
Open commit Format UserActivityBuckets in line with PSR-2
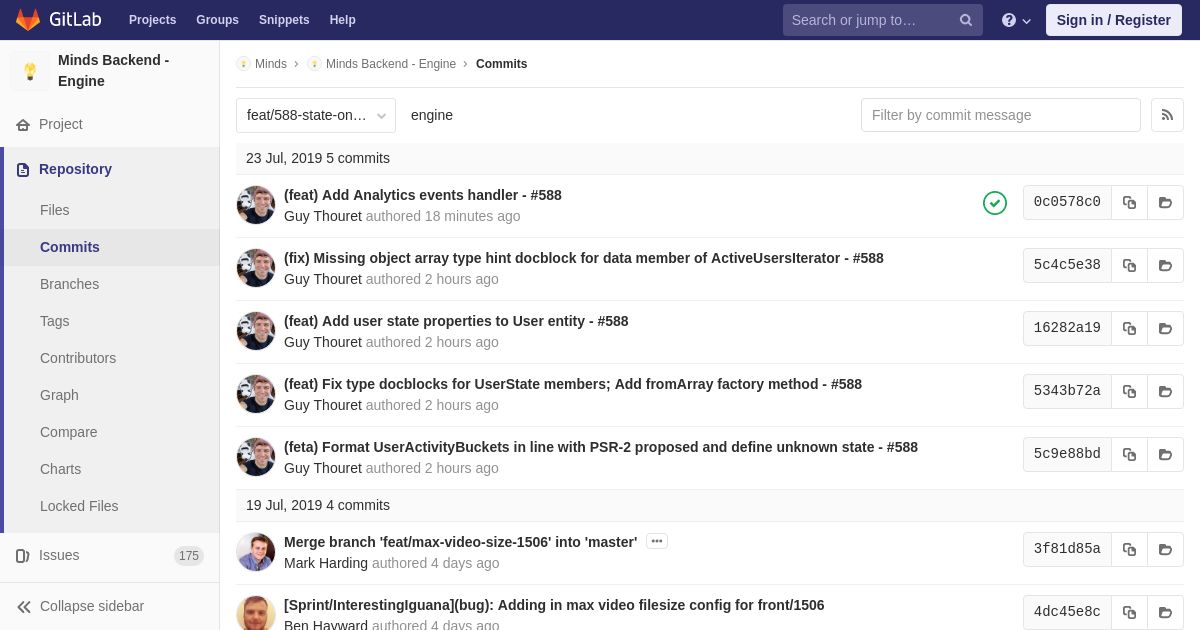click(x=601, y=447)
